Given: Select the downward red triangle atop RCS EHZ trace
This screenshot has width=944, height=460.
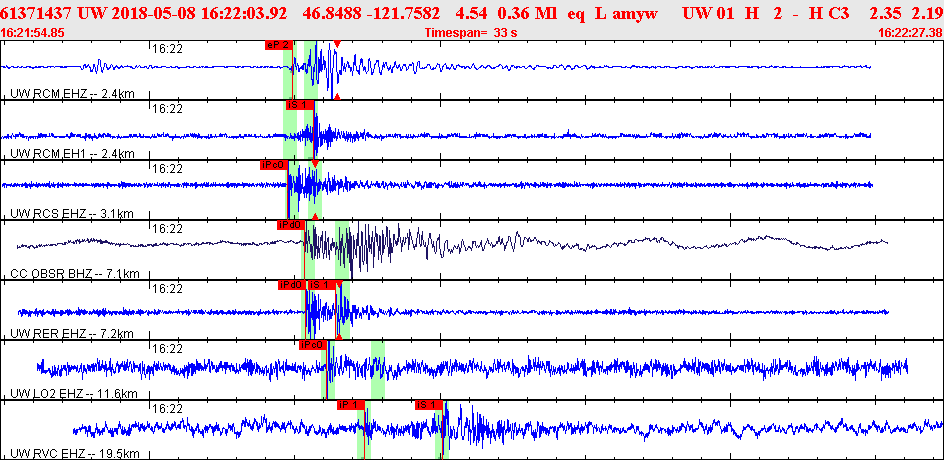Looking at the screenshot, I should click(x=315, y=164).
